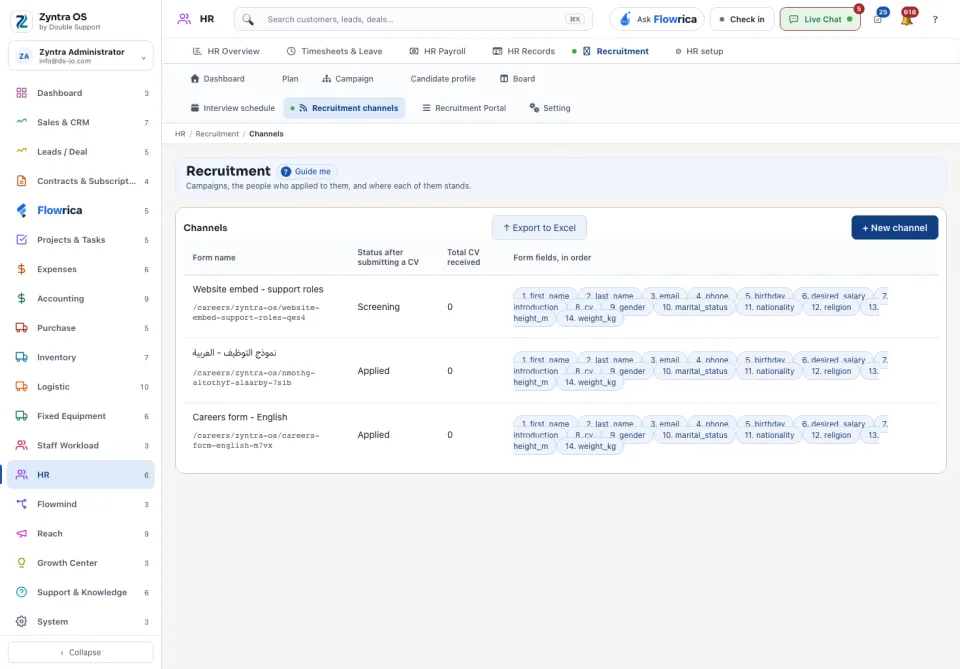Image resolution: width=960 pixels, height=669 pixels.
Task: Open Live Chat
Action: [820, 20]
